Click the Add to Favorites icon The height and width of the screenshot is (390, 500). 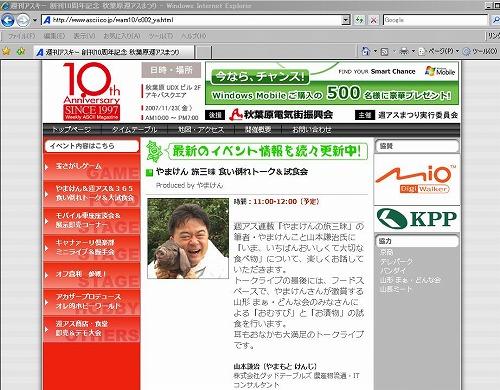(21, 51)
